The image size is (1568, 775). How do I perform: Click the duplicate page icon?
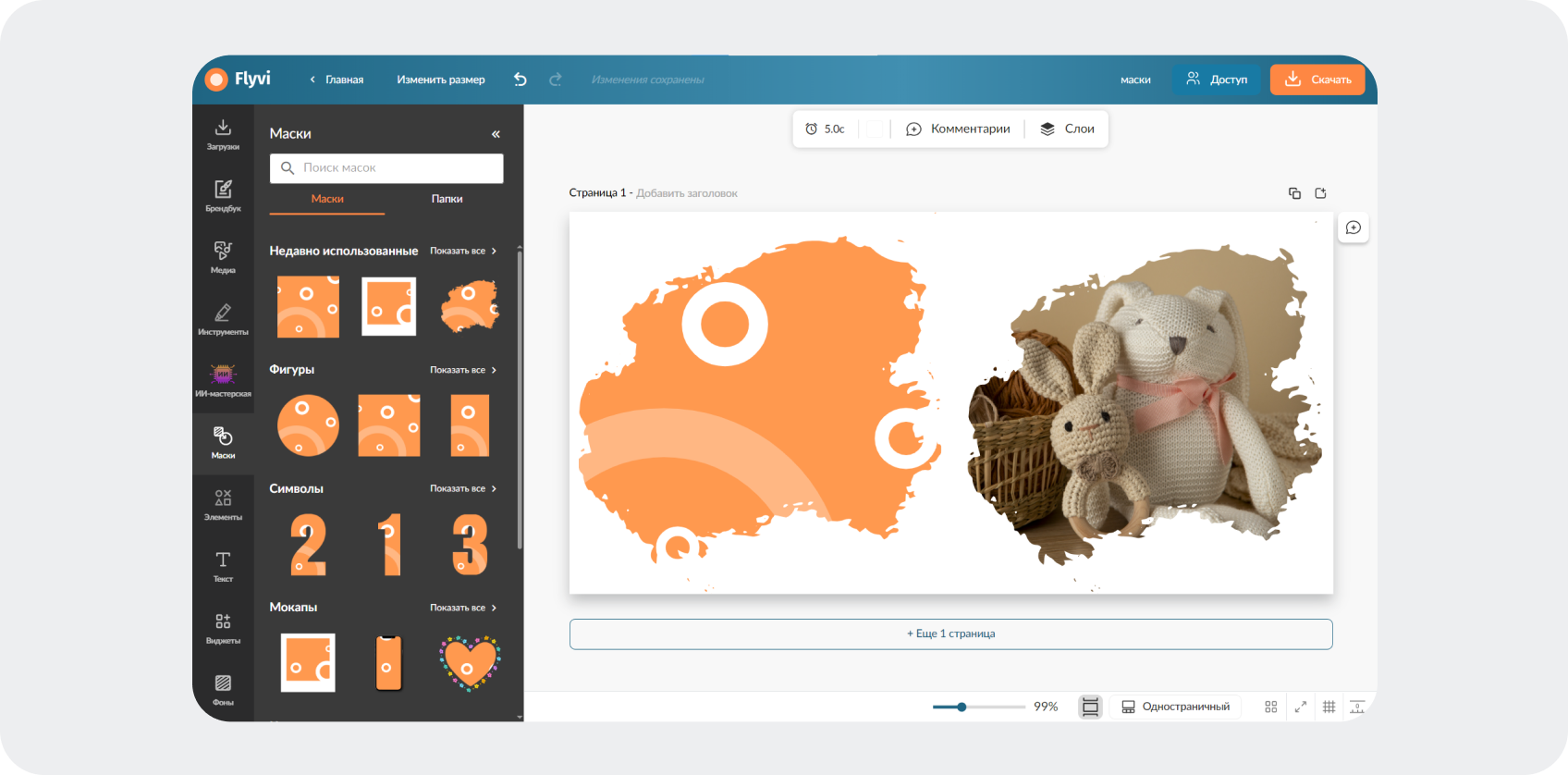[x=1294, y=193]
